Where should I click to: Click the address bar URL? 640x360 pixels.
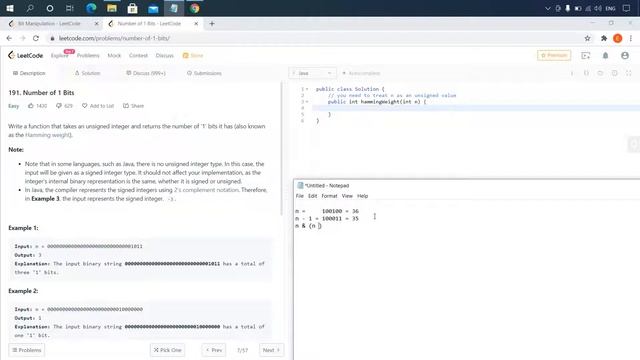(x=114, y=38)
